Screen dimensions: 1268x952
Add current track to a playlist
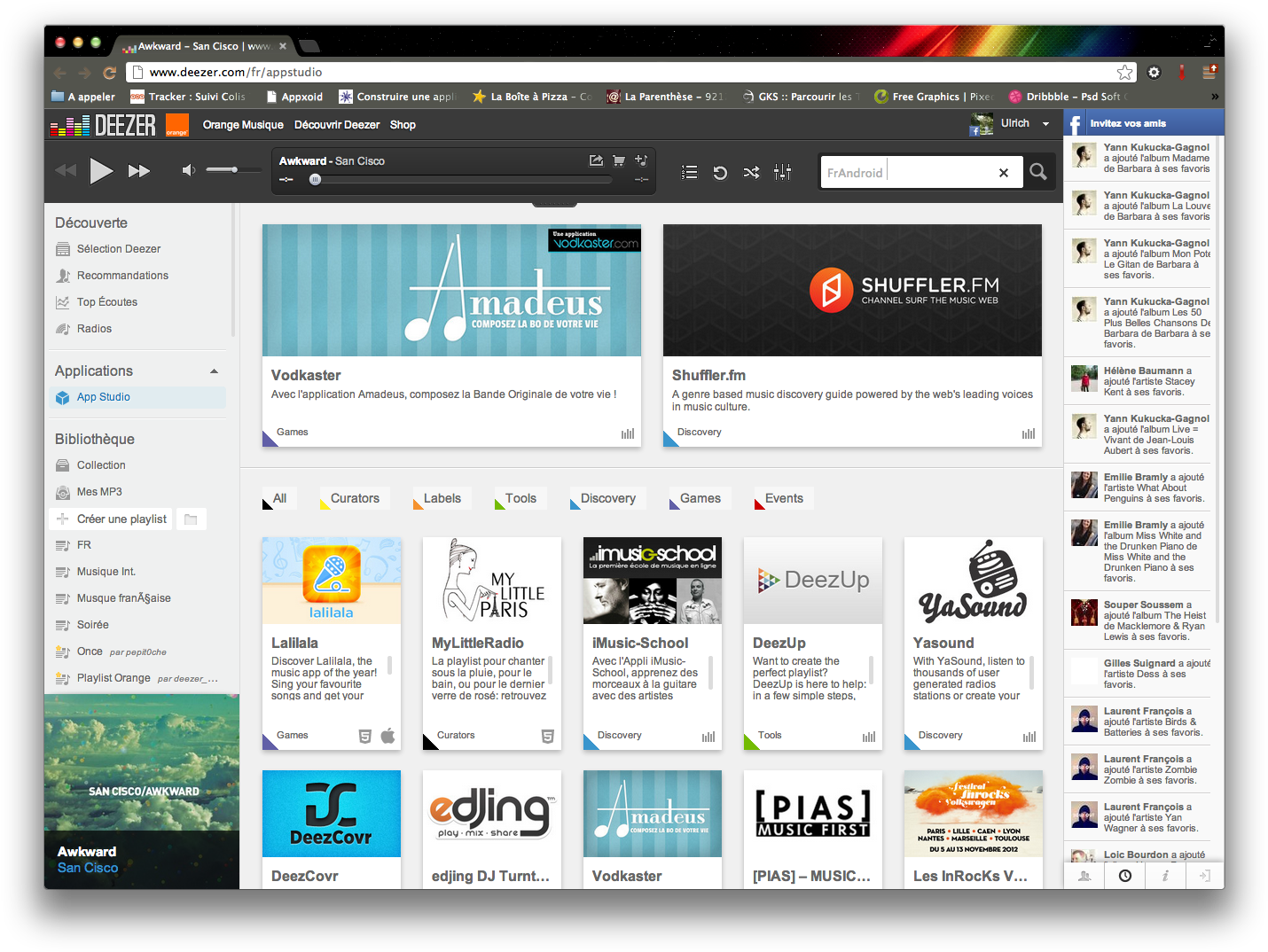[x=641, y=160]
